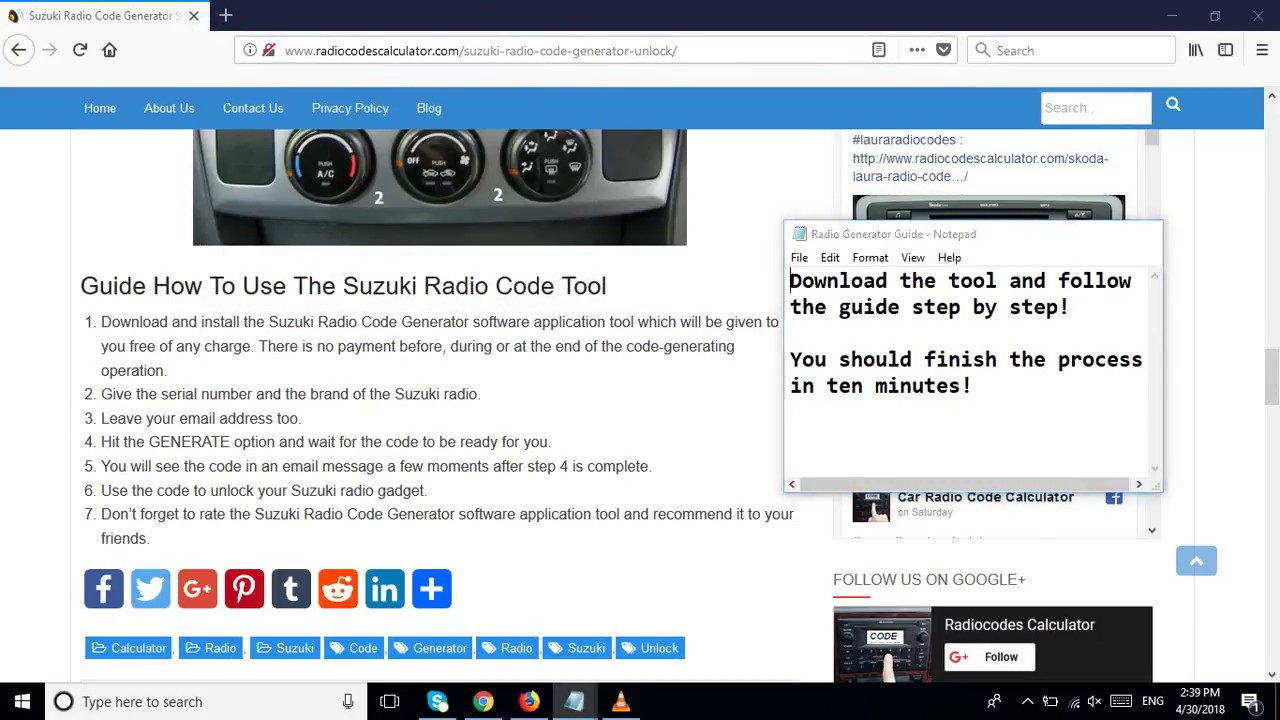Click the Suzuki category tag
1280x720 pixels.
coord(285,648)
